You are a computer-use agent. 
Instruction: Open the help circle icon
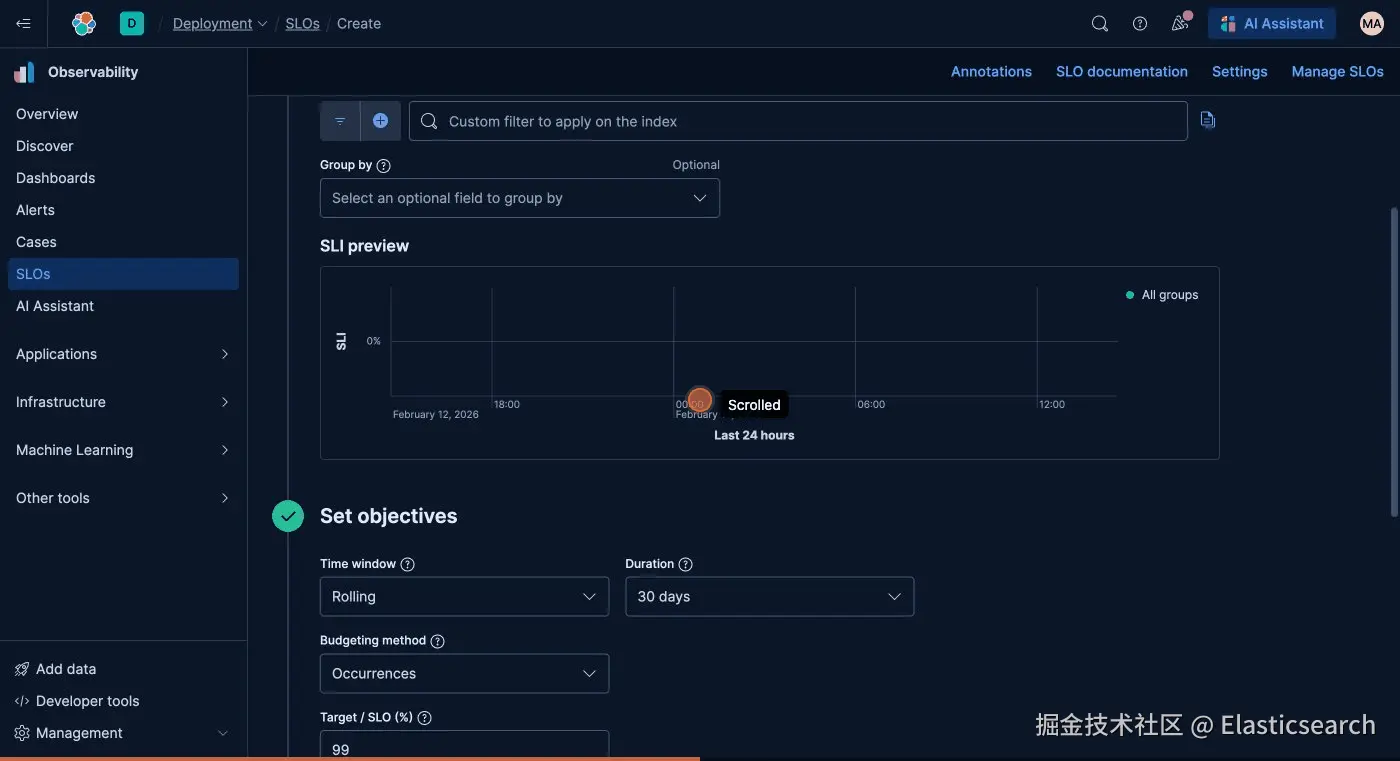pos(1140,24)
